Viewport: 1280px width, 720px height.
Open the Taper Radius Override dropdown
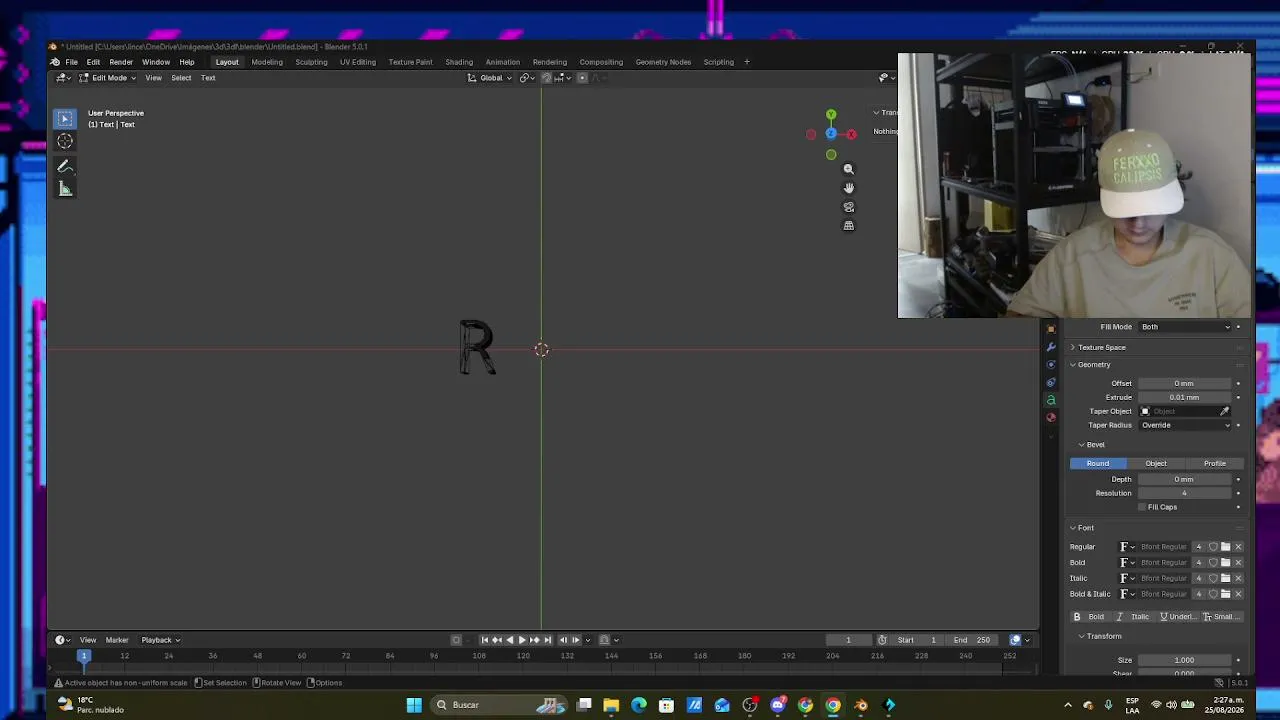pos(1186,425)
